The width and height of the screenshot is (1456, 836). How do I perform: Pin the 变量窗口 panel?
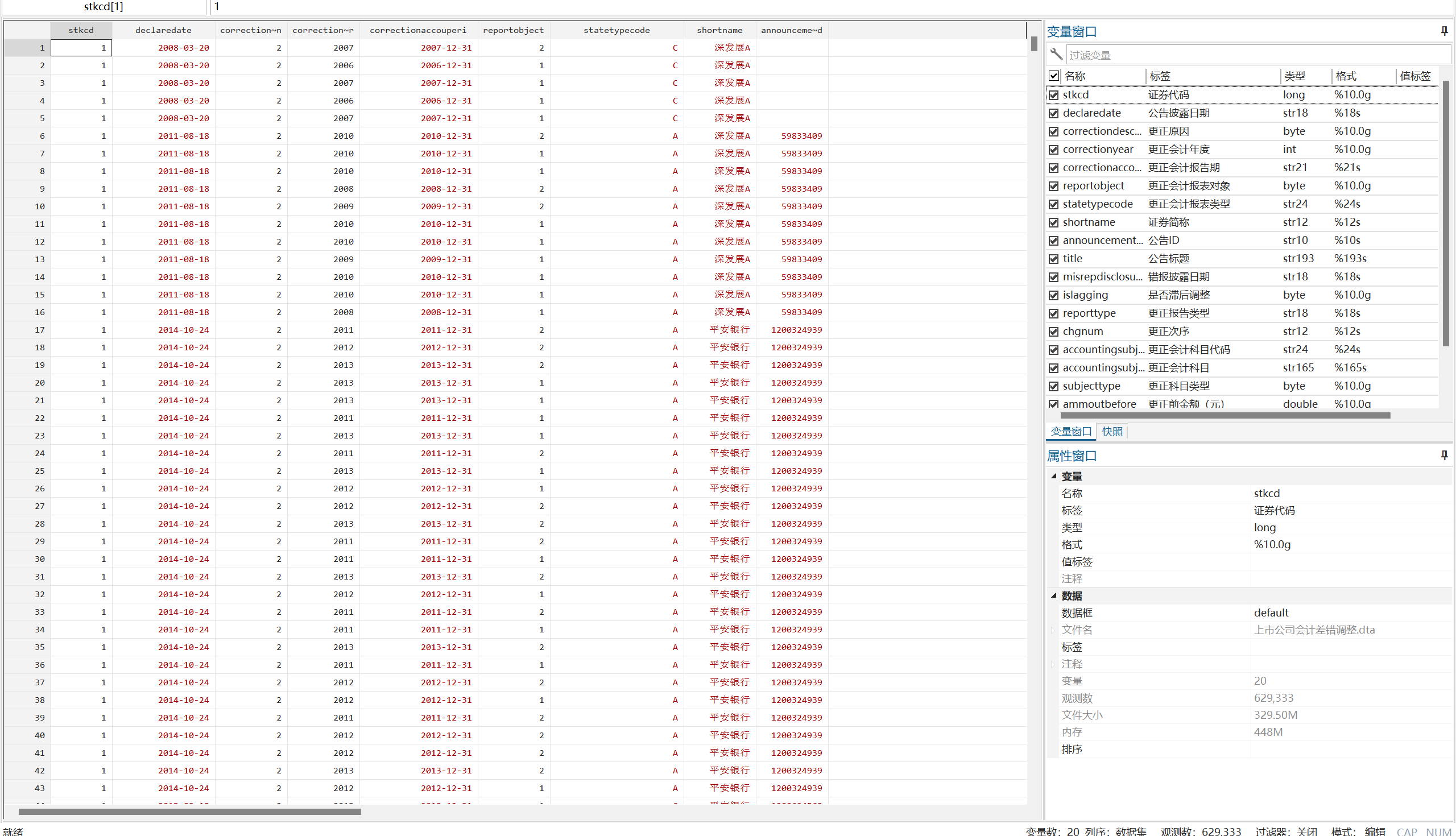click(1444, 31)
